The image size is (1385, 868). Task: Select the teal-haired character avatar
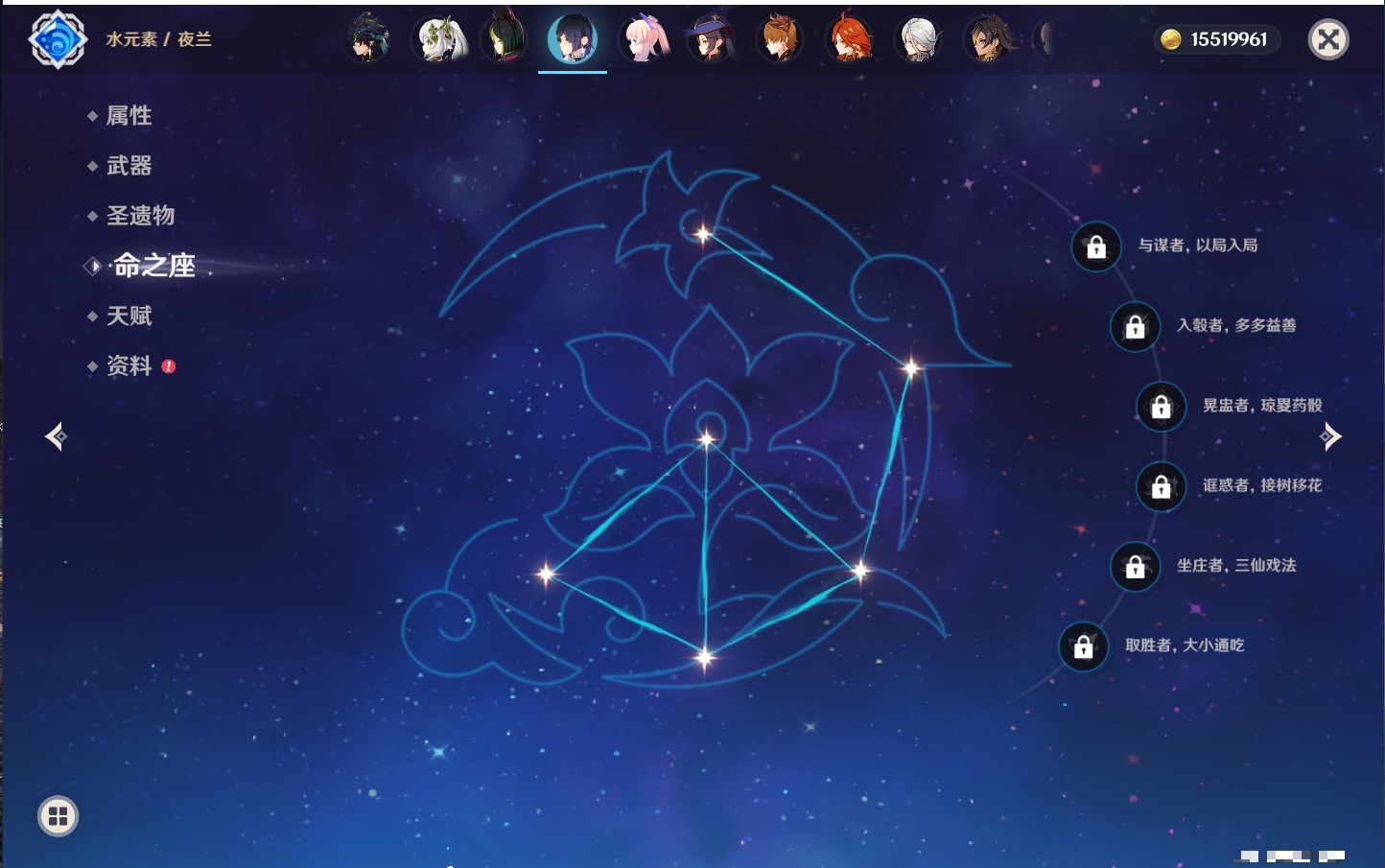point(367,39)
